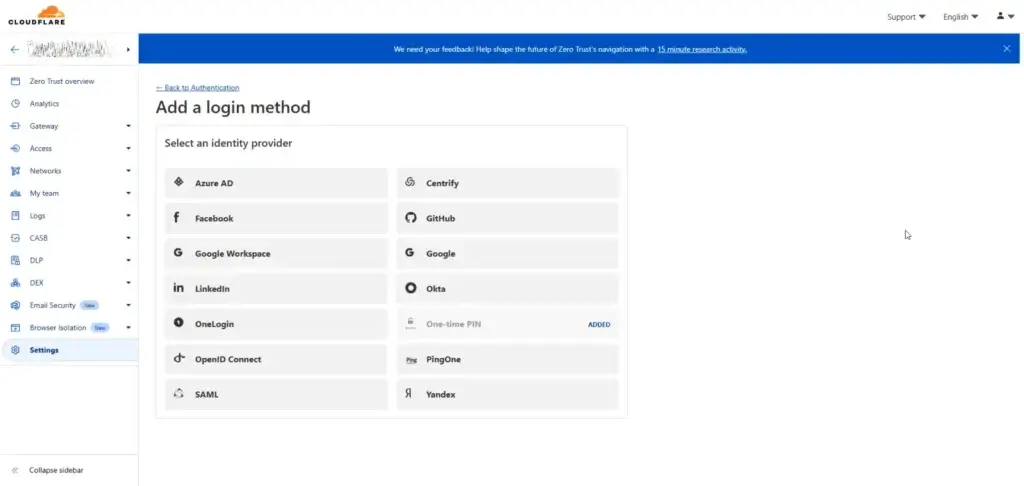
Task: Click Collapse sidebar text
Action: (56, 470)
